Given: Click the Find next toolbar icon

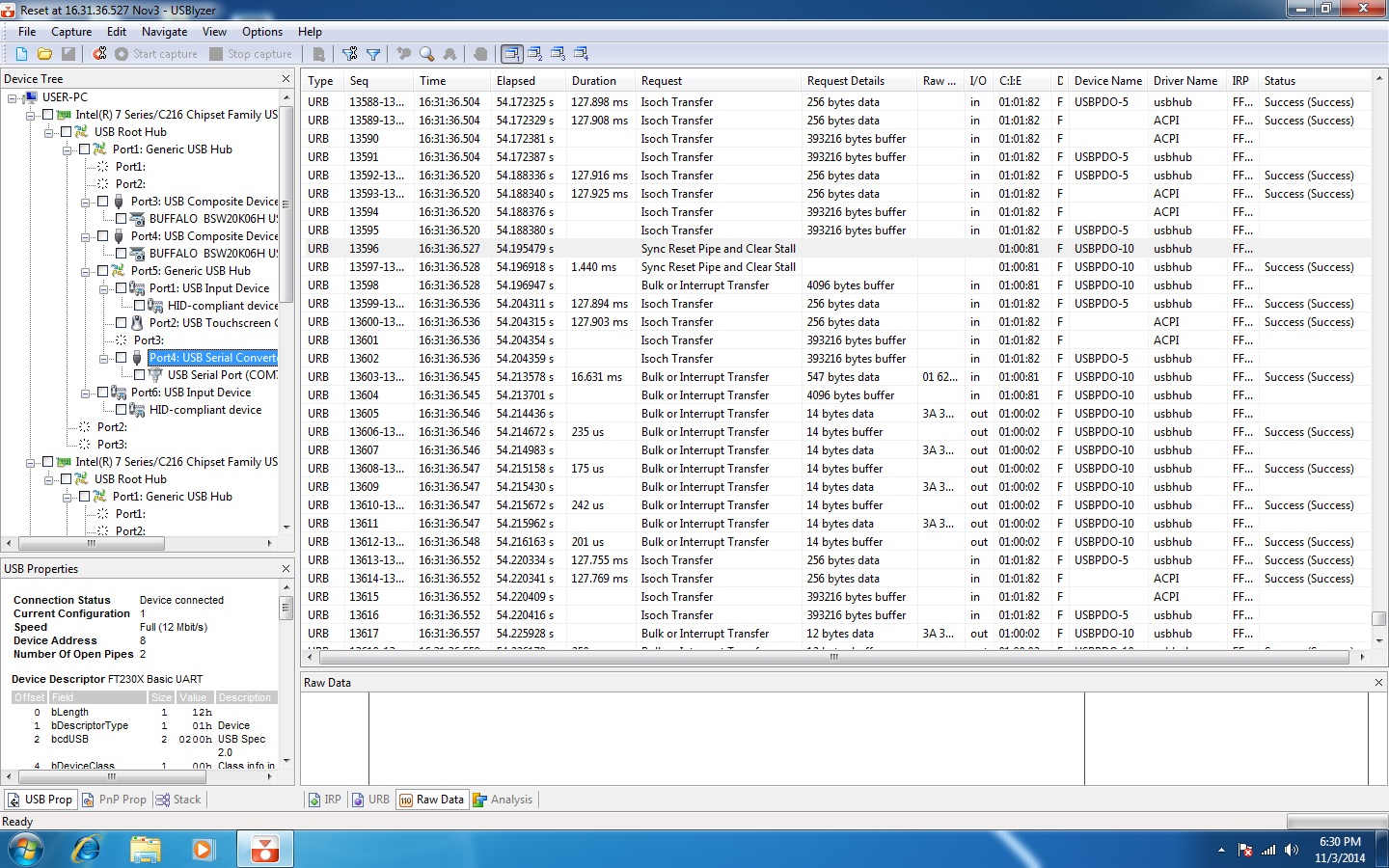Looking at the screenshot, I should 449,54.
